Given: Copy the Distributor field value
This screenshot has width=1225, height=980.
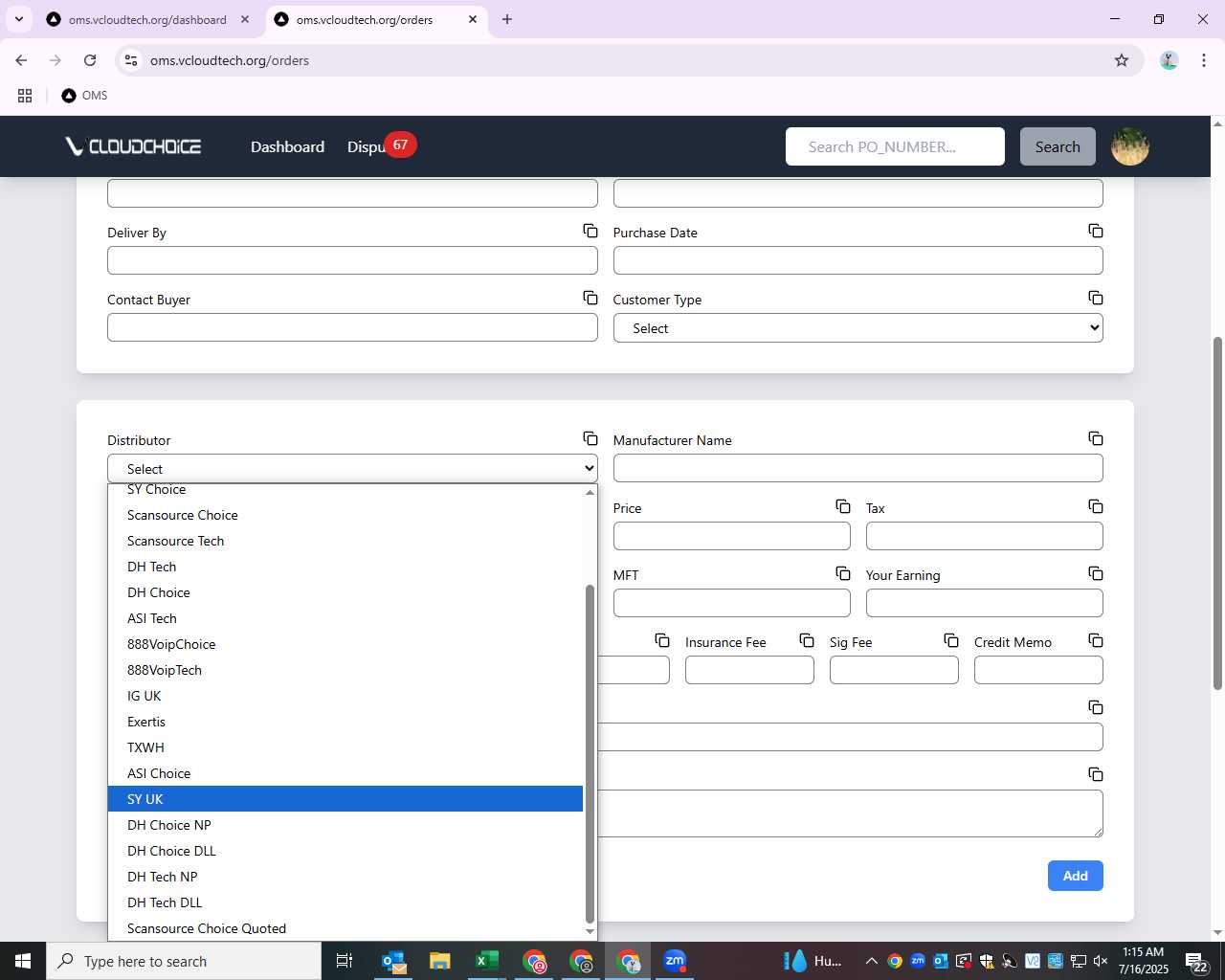Looking at the screenshot, I should pos(590,439).
